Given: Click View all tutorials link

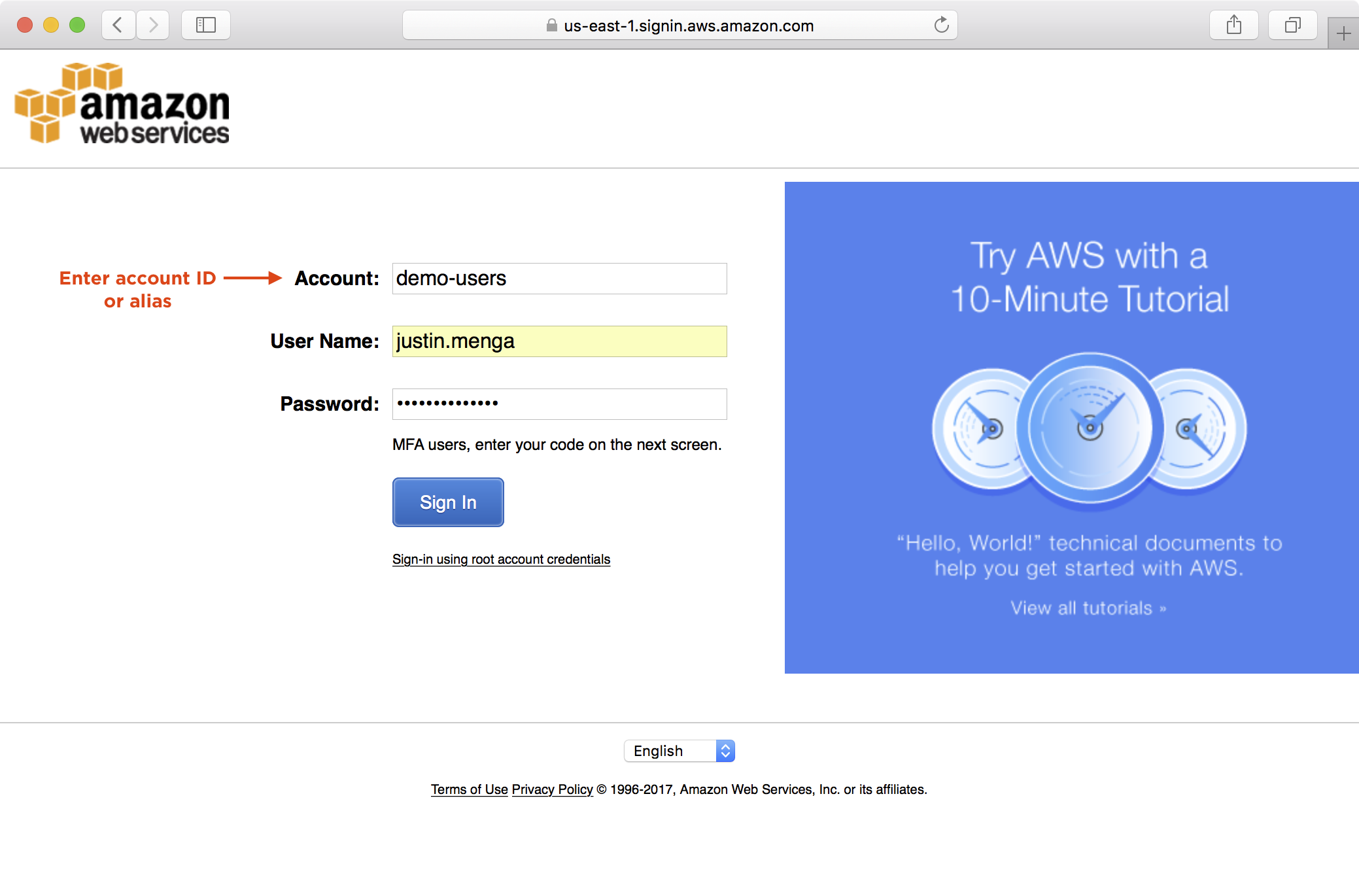Looking at the screenshot, I should click(1088, 608).
